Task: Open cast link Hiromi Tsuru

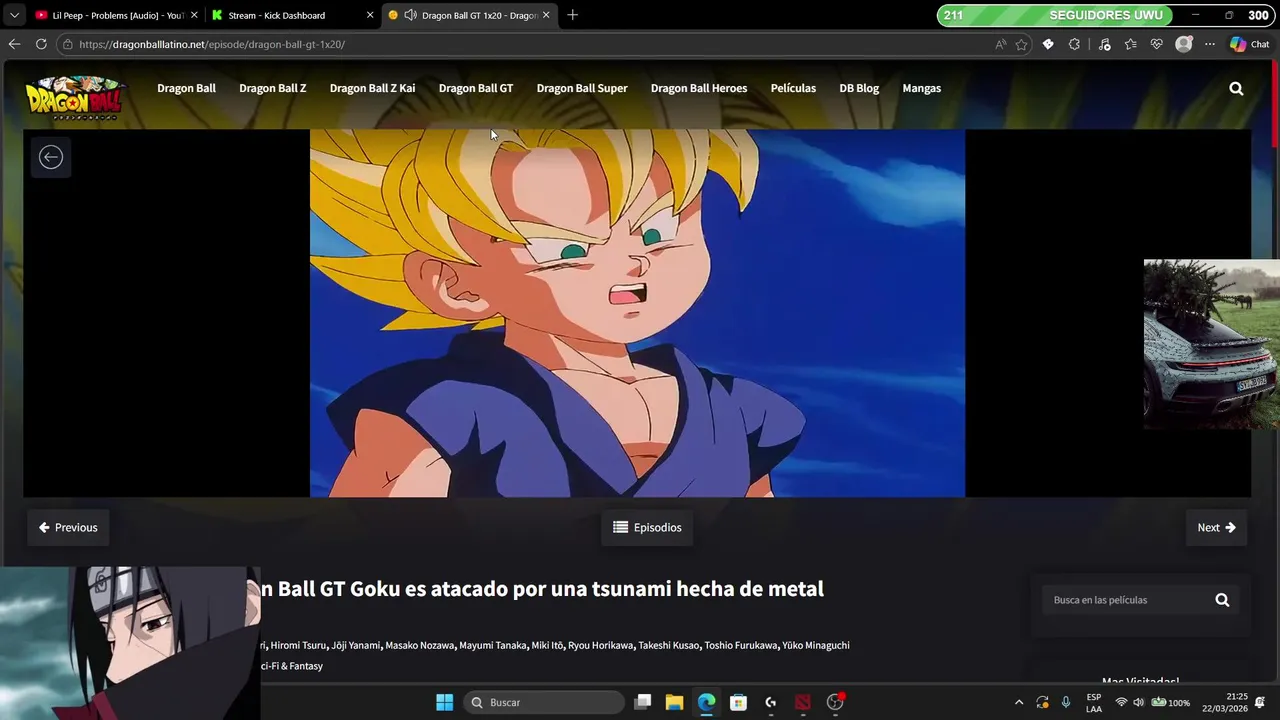Action: click(x=298, y=645)
